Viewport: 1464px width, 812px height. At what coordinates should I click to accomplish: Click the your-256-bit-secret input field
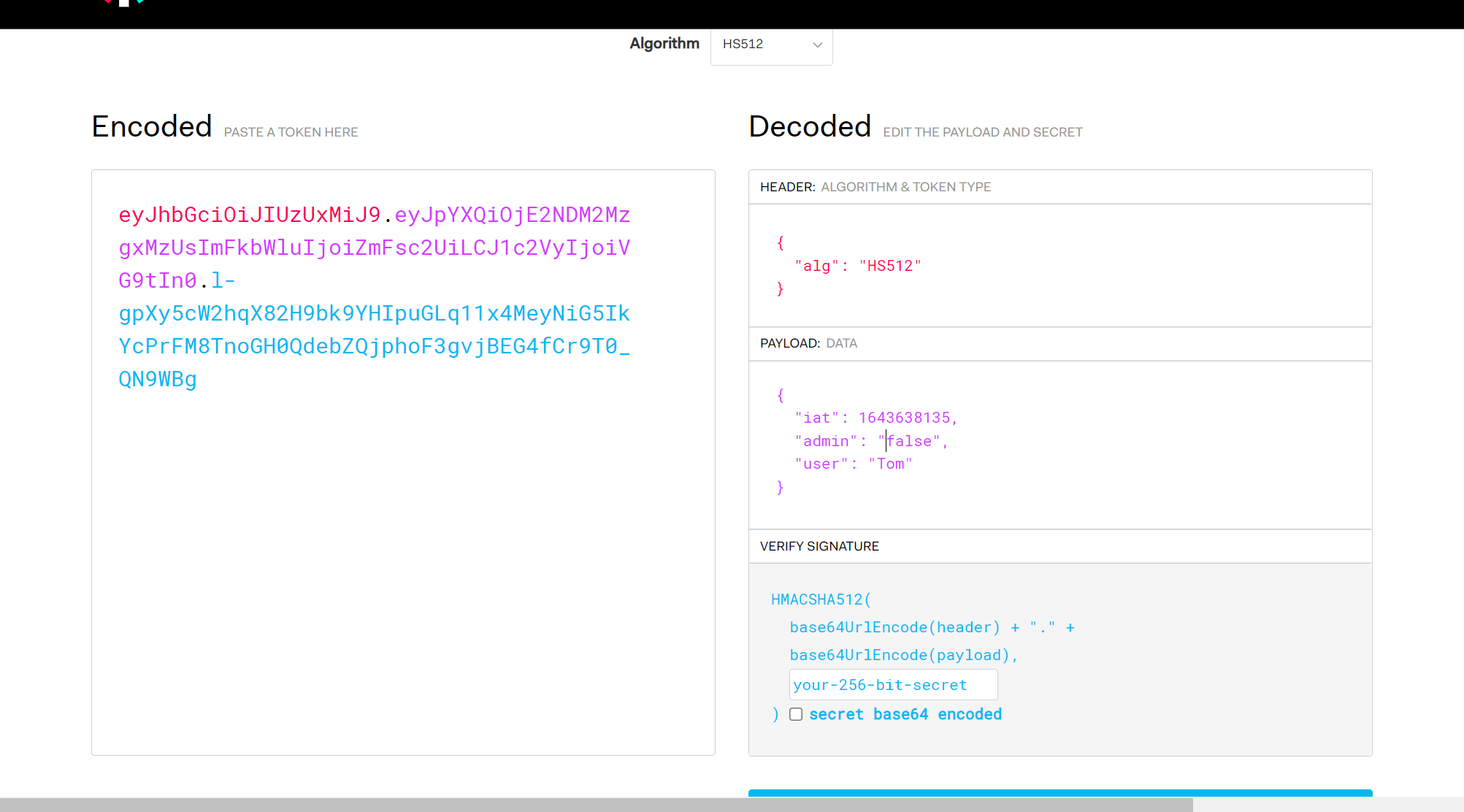pyautogui.click(x=893, y=685)
